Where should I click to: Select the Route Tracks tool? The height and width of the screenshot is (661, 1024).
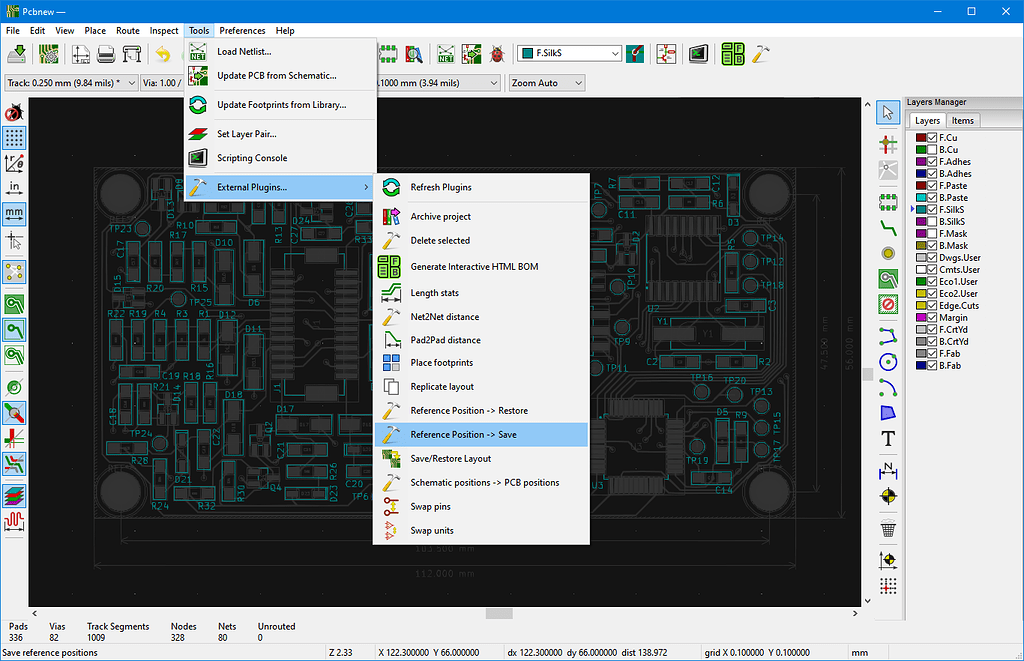click(887, 227)
